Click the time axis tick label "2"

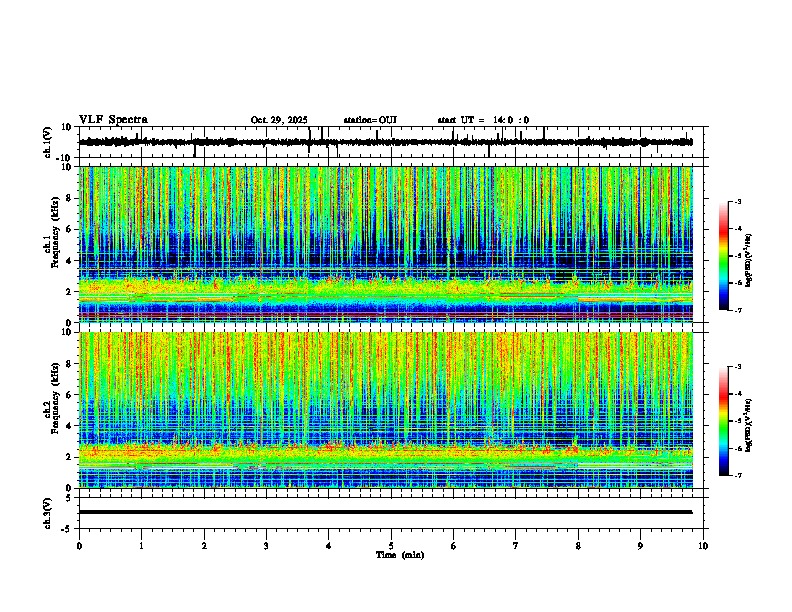[204, 546]
